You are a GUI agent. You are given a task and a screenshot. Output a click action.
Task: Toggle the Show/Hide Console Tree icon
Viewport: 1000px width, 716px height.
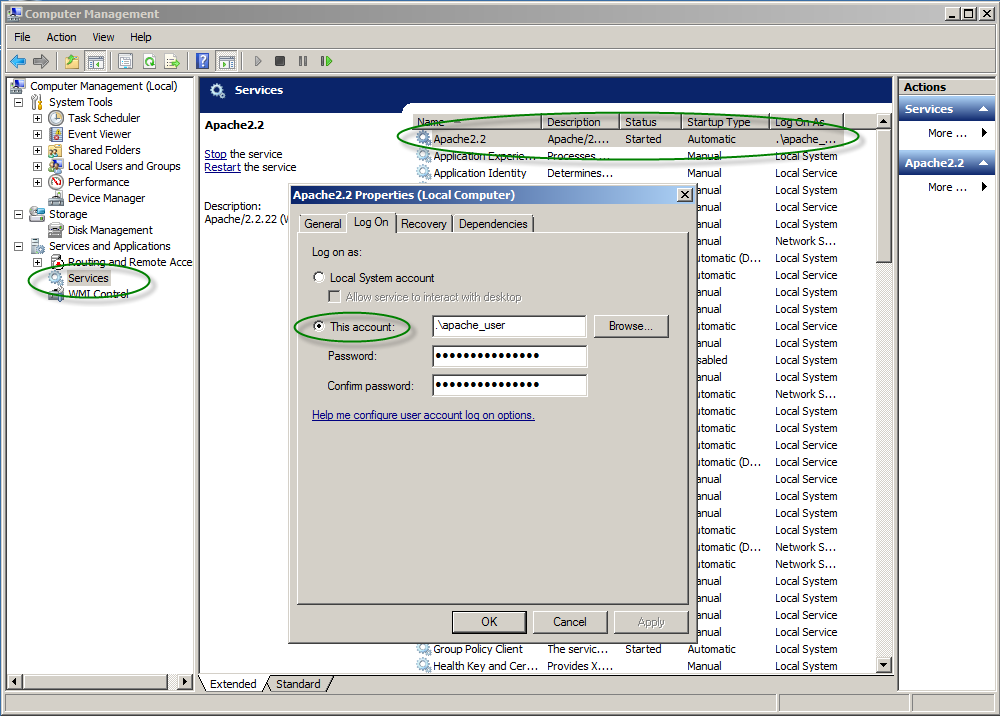(96, 61)
